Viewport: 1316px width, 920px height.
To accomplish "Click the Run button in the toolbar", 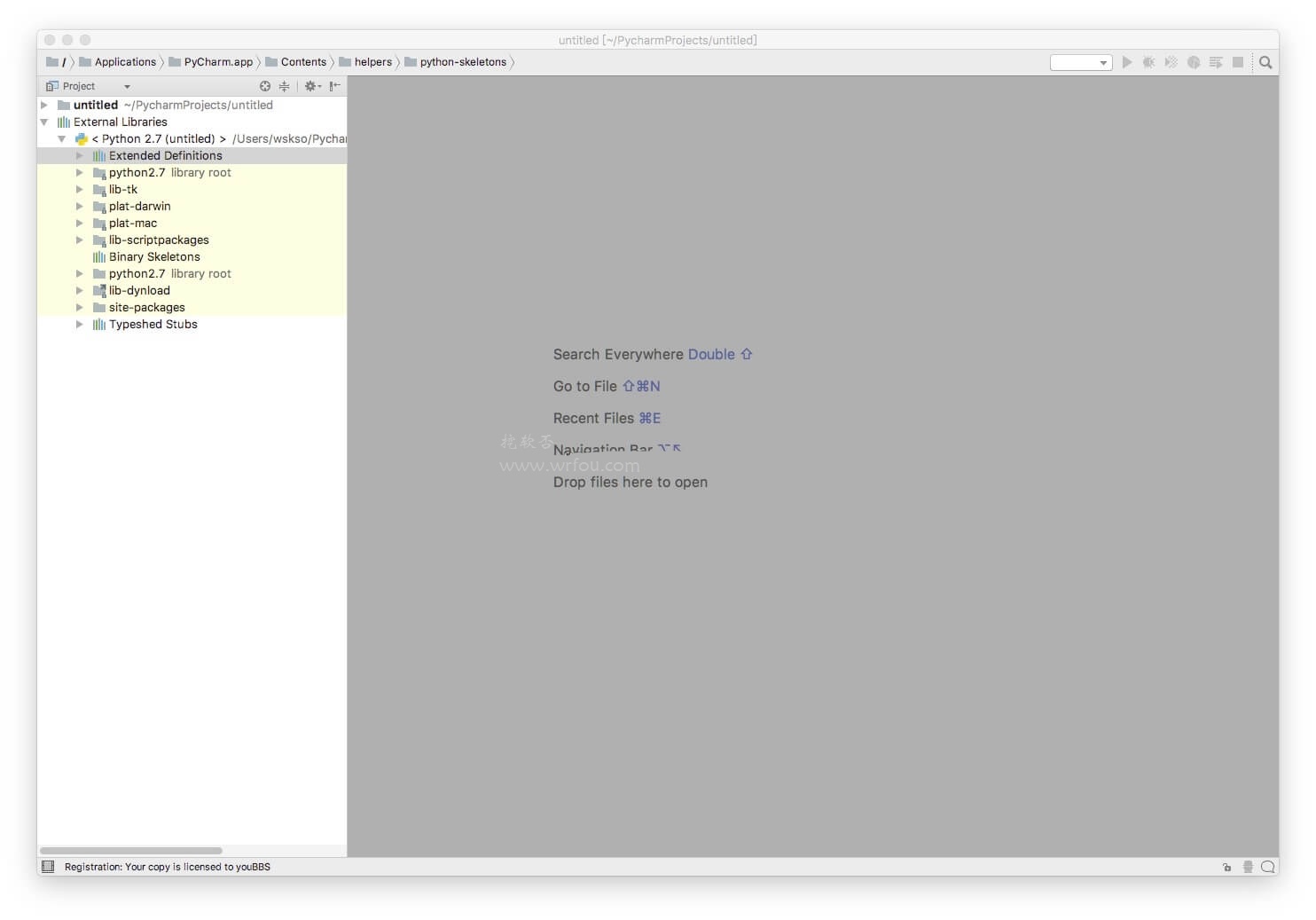I will tap(1126, 62).
